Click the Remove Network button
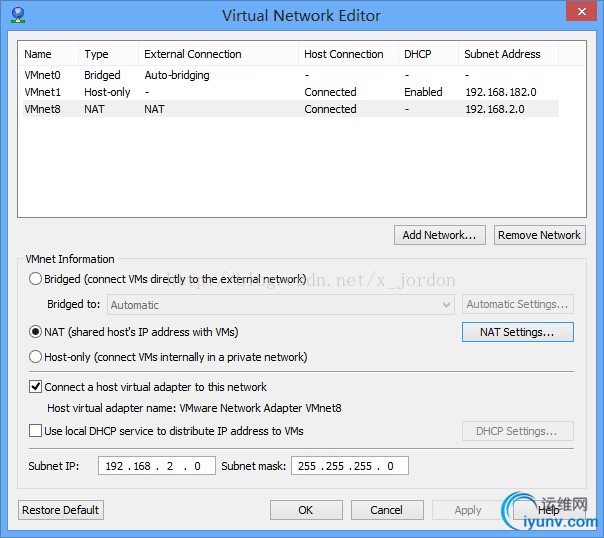The height and width of the screenshot is (538, 604). [540, 235]
